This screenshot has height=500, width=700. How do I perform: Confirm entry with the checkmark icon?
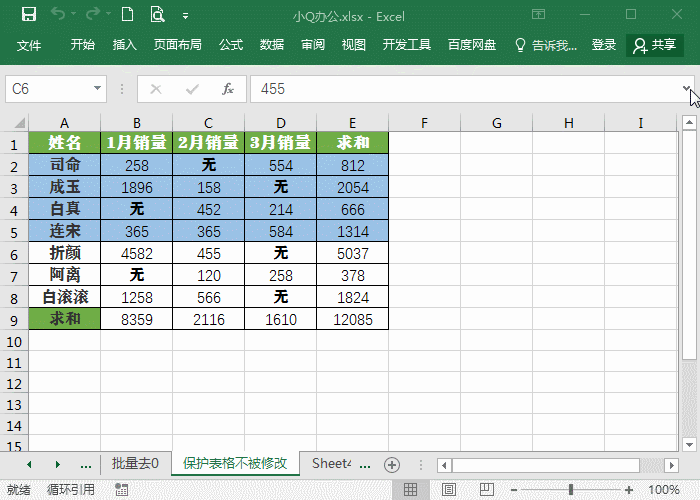coord(192,89)
